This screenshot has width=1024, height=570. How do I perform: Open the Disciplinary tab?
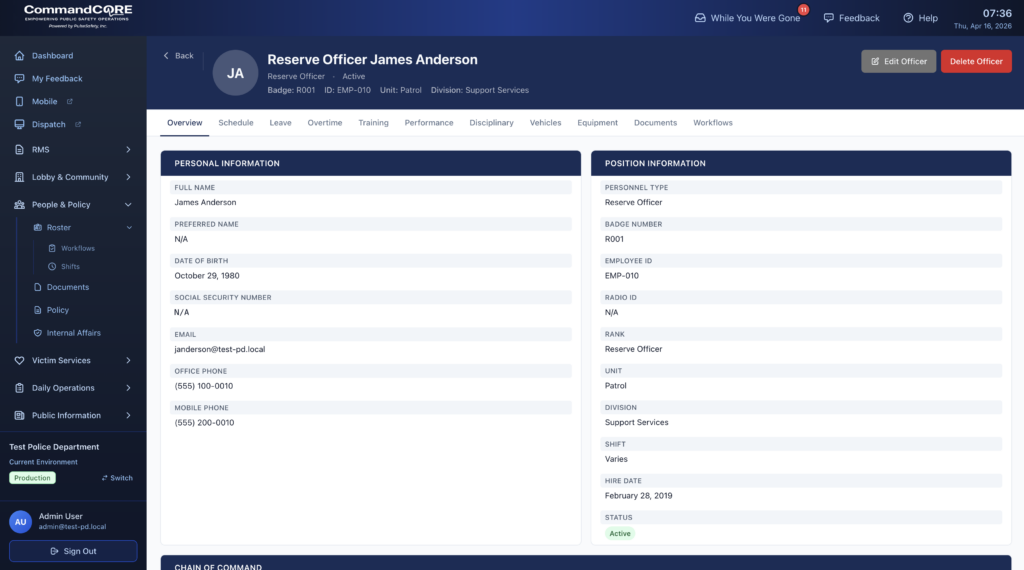point(491,123)
